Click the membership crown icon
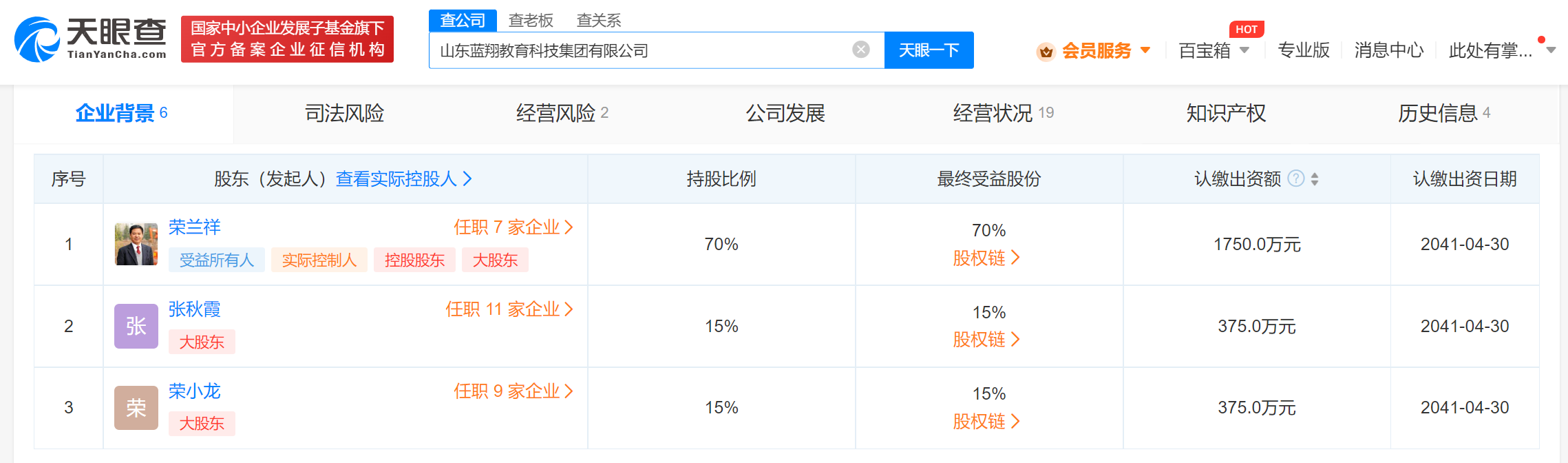This screenshot has height=463, width=1568. [x=1046, y=51]
